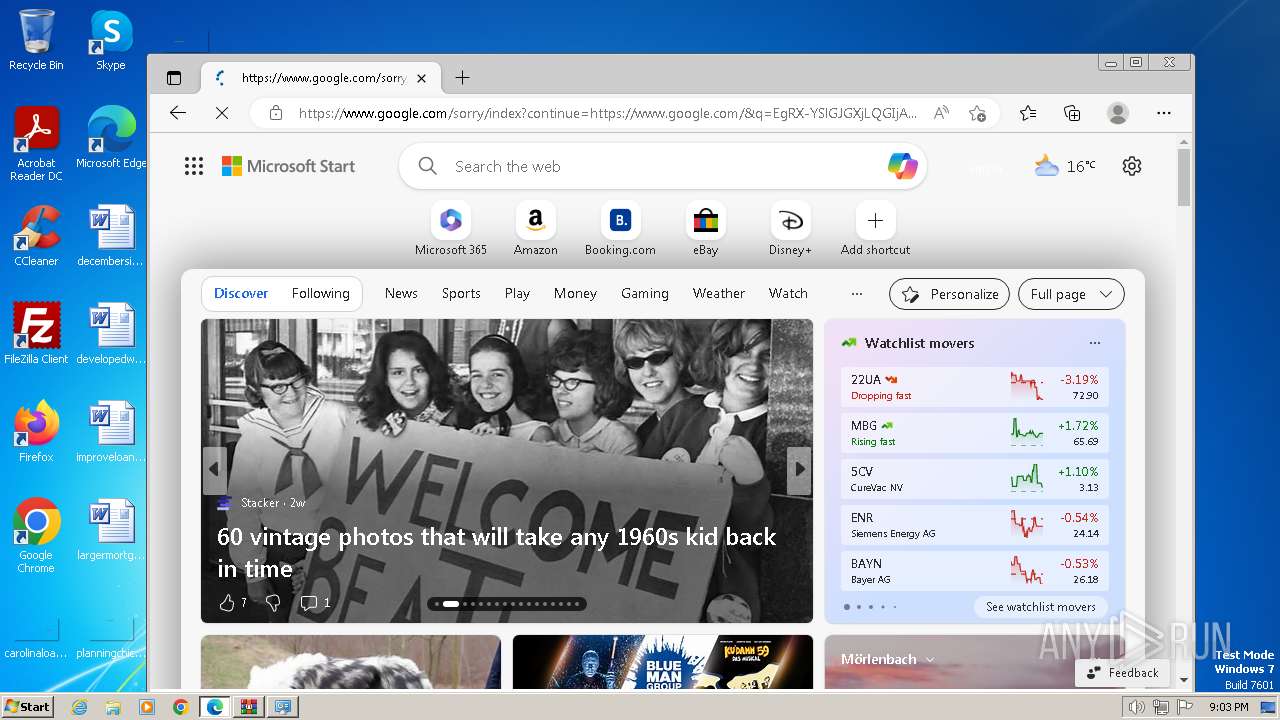Viewport: 1280px width, 720px height.
Task: Select the Discover feed tab
Action: tap(241, 293)
